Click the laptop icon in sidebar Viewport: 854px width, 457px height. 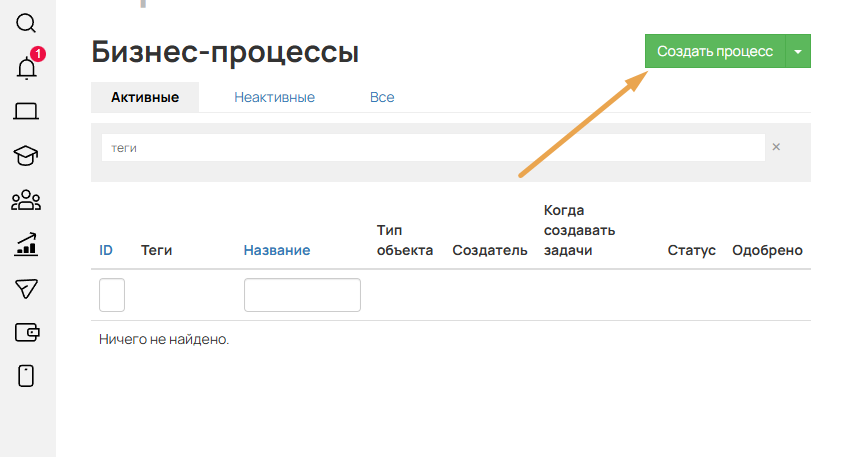pyautogui.click(x=27, y=111)
